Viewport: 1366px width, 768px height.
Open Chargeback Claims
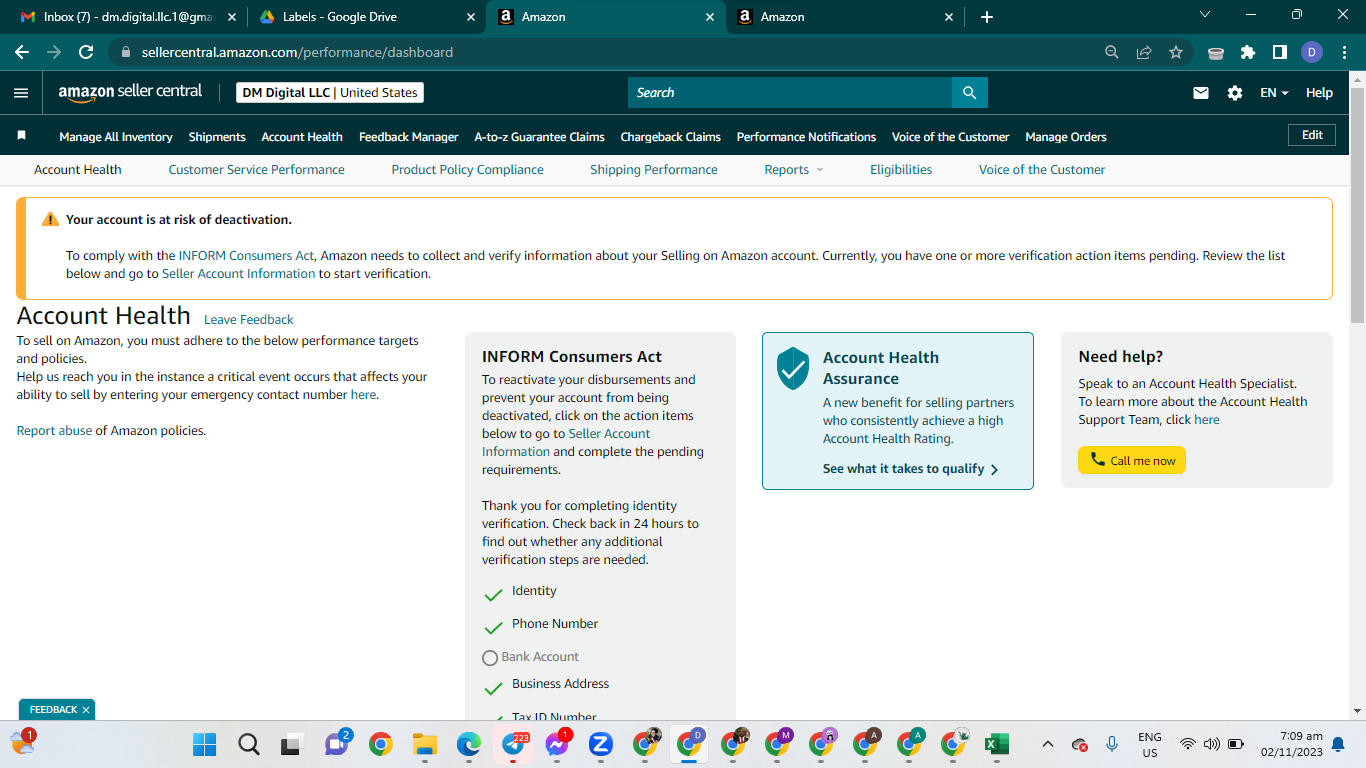pos(671,137)
